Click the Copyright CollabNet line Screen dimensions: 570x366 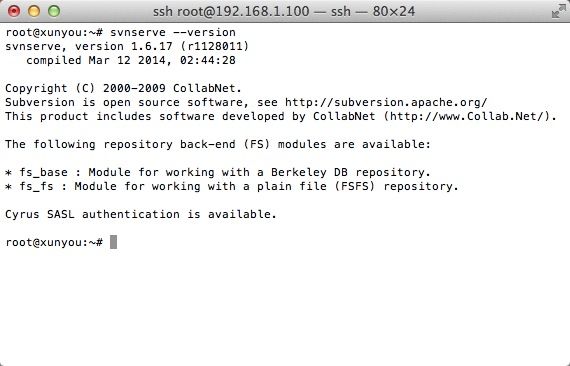[123, 88]
